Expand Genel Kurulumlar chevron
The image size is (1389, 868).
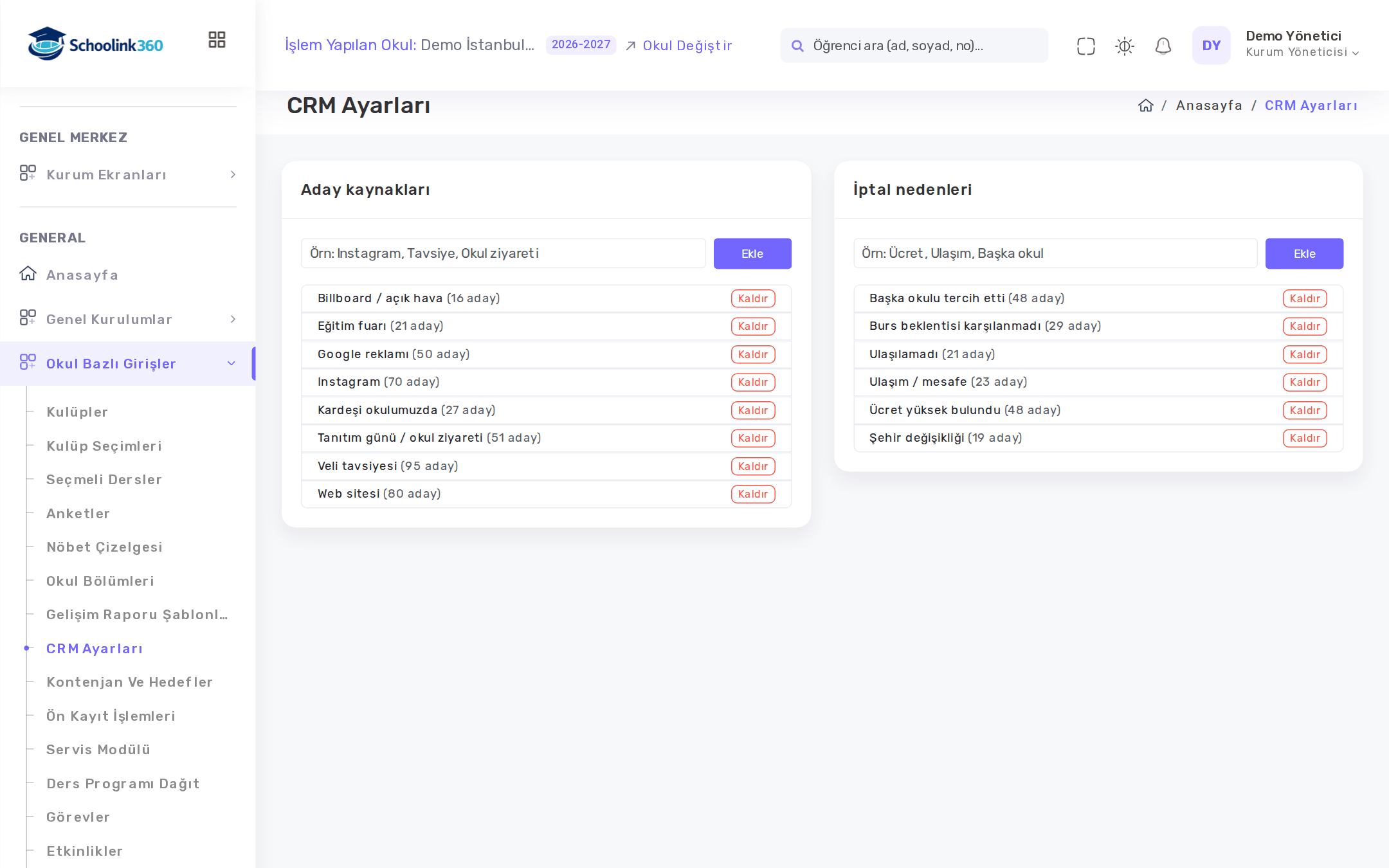pos(233,319)
